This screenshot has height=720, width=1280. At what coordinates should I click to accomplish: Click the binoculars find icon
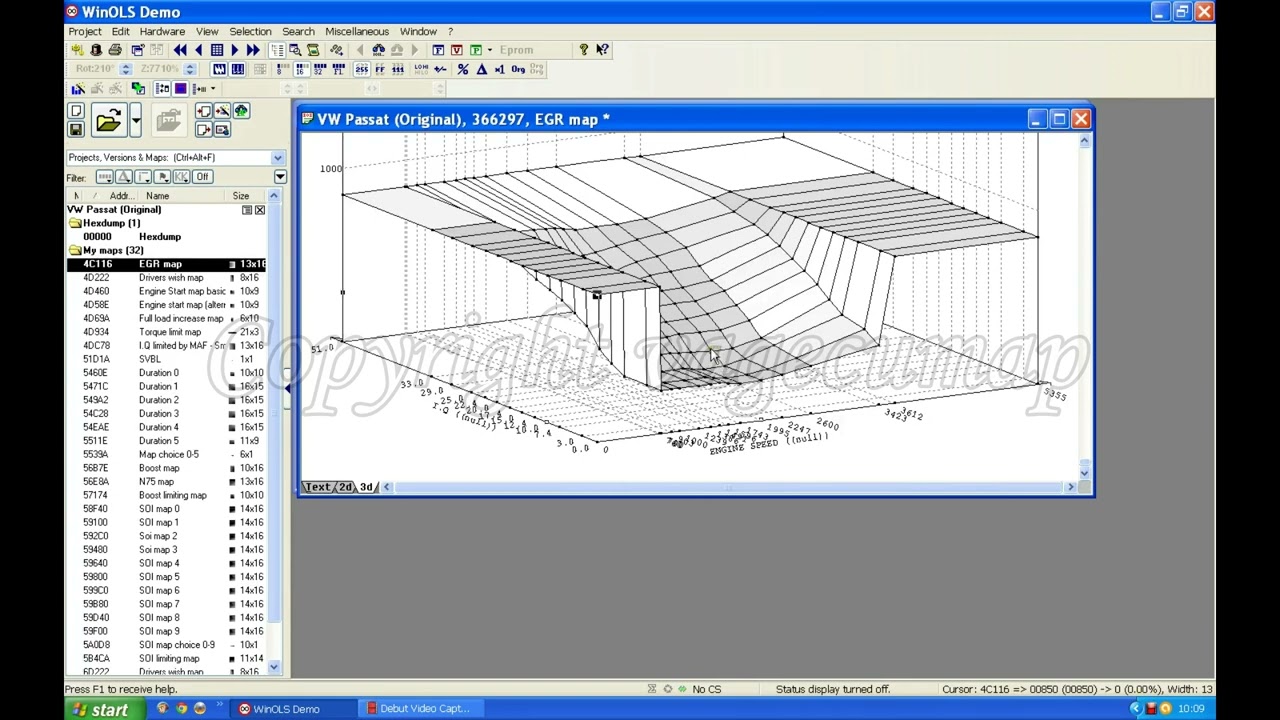378,50
